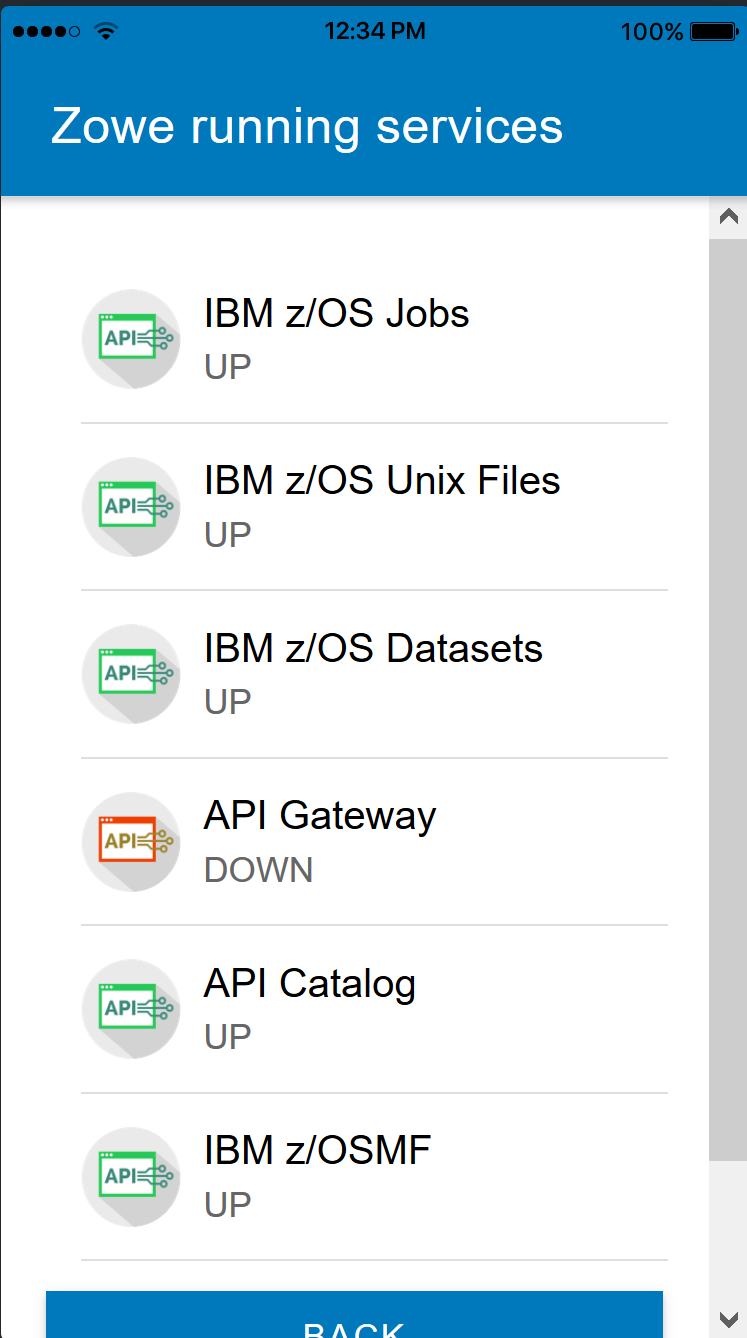This screenshot has width=747, height=1338.
Task: Tap the "Zowe running services" header title
Action: click(307, 127)
